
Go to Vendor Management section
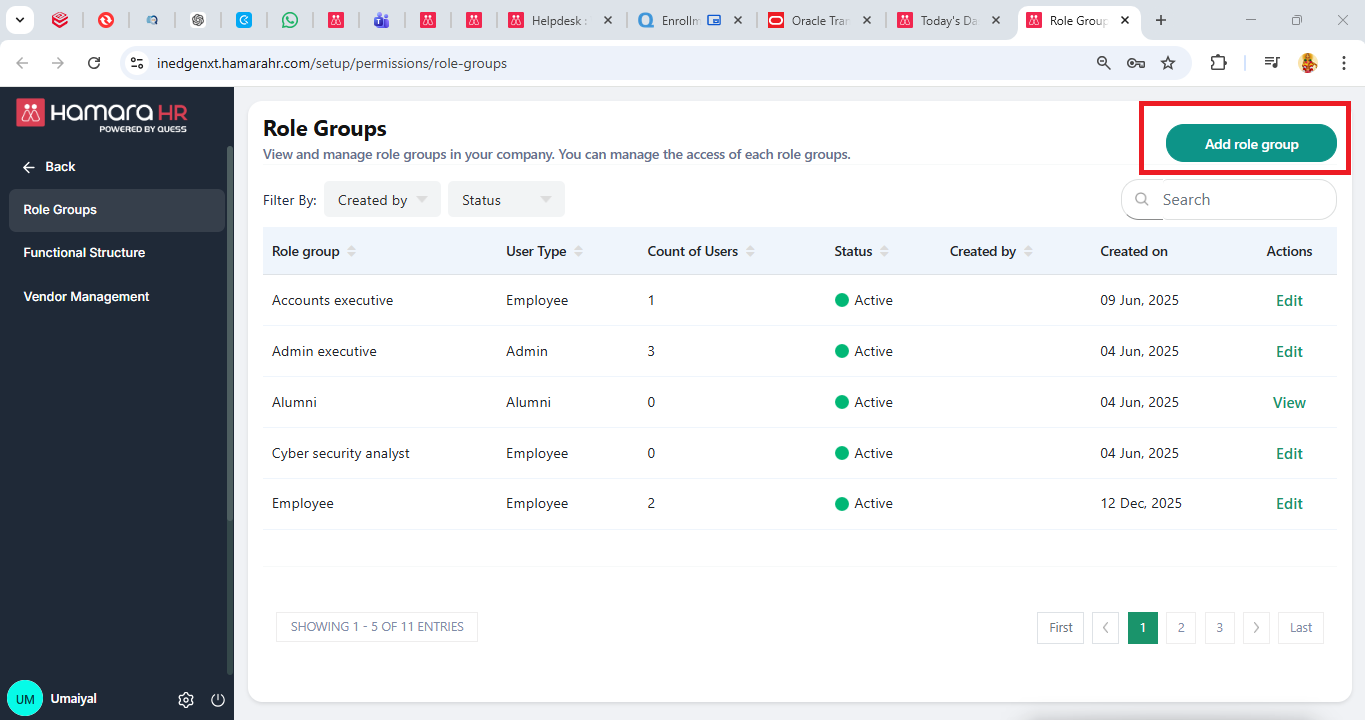pyautogui.click(x=86, y=297)
